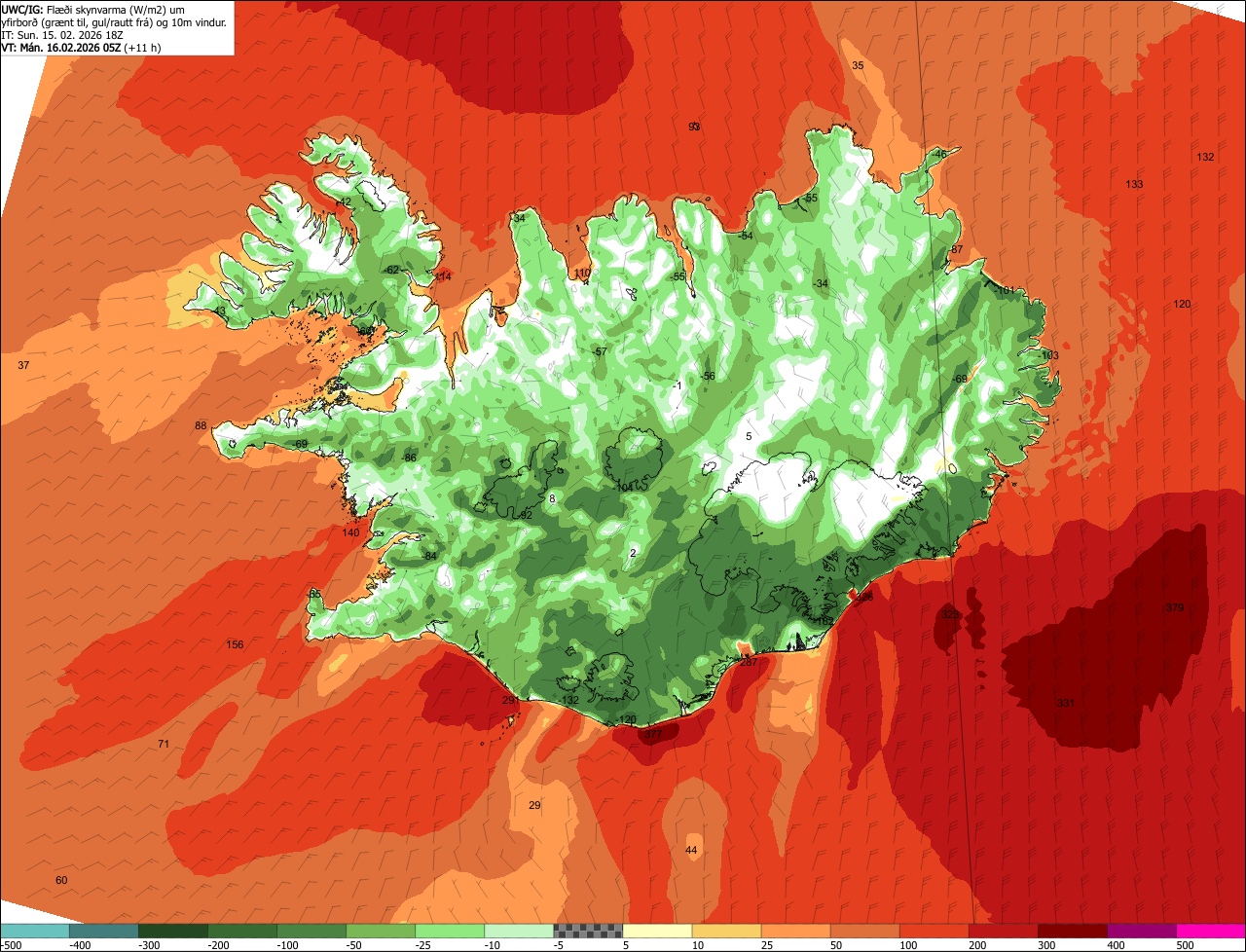Click the '60' value in the bottom-left corner

pyautogui.click(x=61, y=880)
